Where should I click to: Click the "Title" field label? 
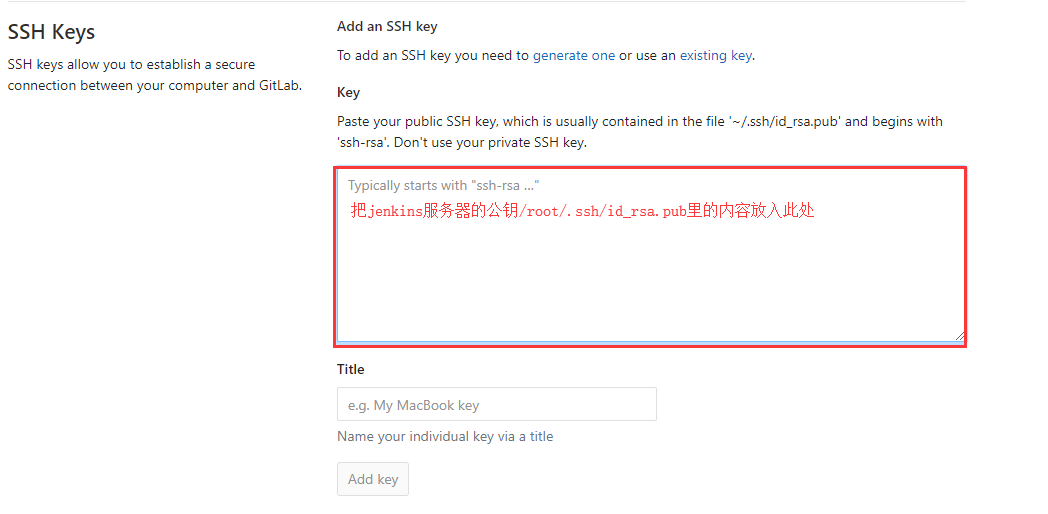[351, 369]
